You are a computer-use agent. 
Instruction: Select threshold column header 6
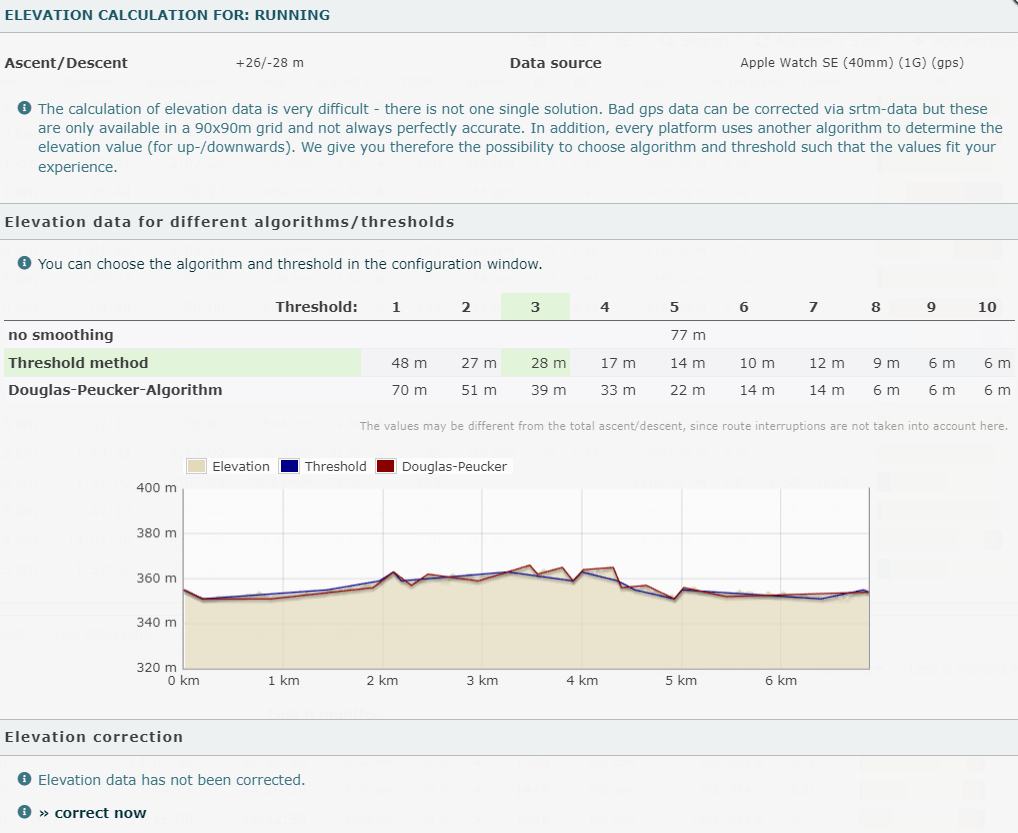pyautogui.click(x=744, y=307)
